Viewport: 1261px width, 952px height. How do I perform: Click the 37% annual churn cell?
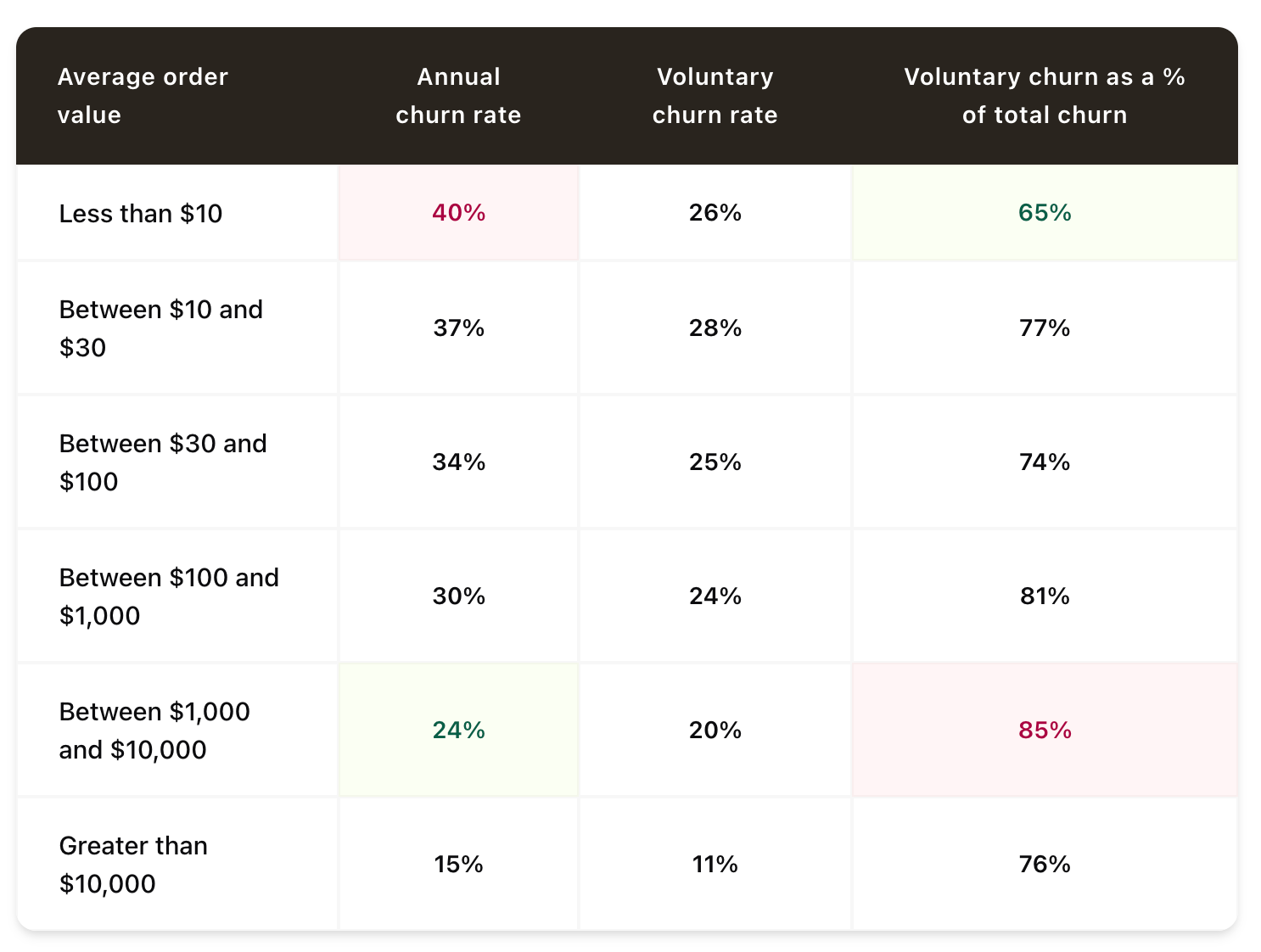click(x=458, y=328)
